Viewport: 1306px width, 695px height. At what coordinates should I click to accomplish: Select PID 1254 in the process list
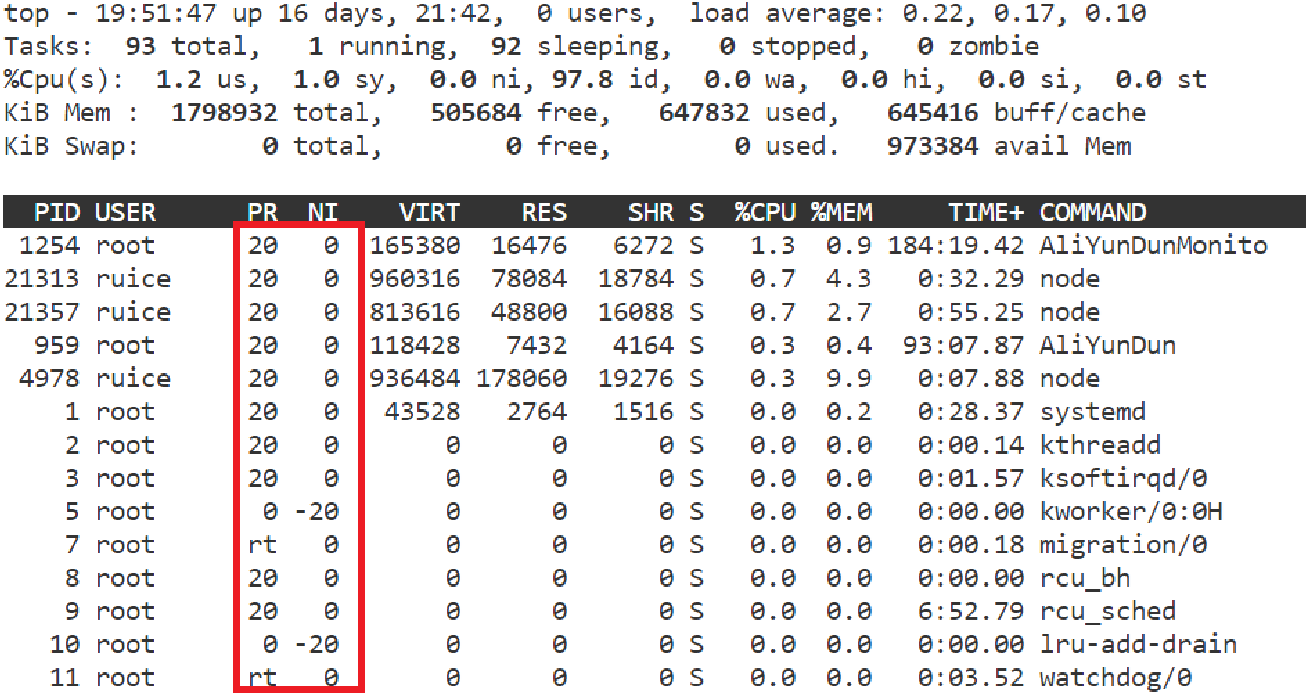point(50,246)
